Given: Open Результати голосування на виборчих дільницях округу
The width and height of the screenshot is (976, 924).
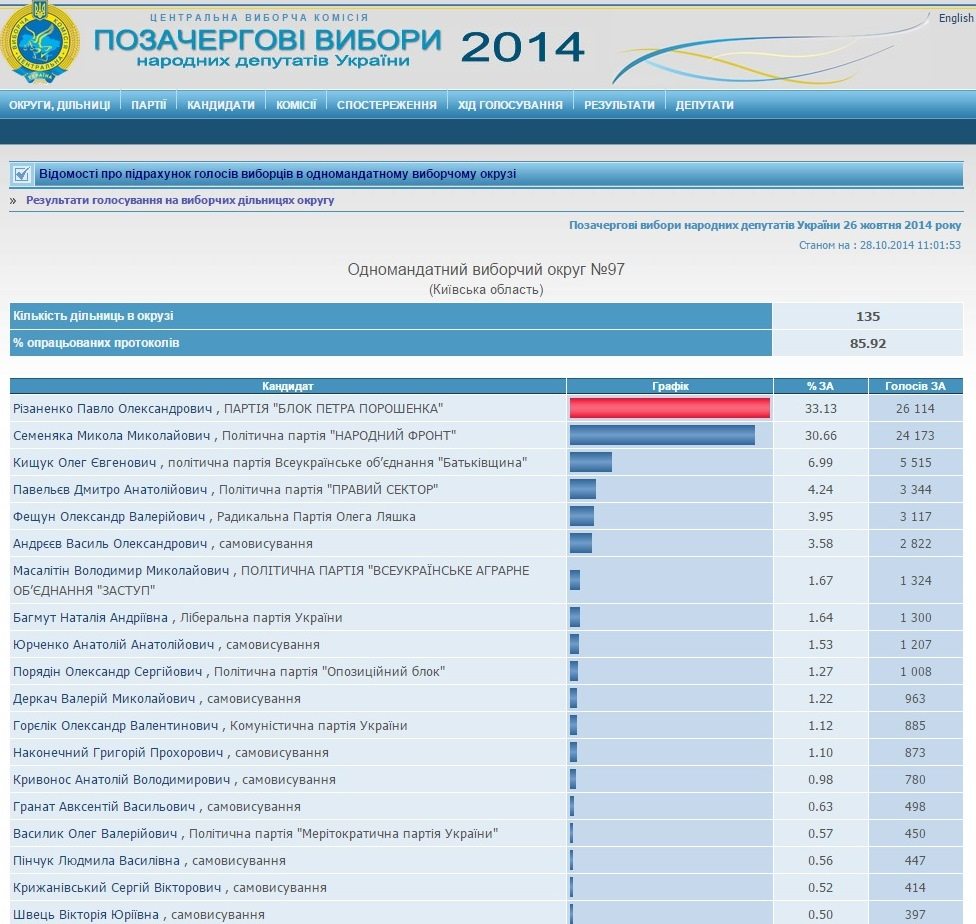Looking at the screenshot, I should pos(180,200).
